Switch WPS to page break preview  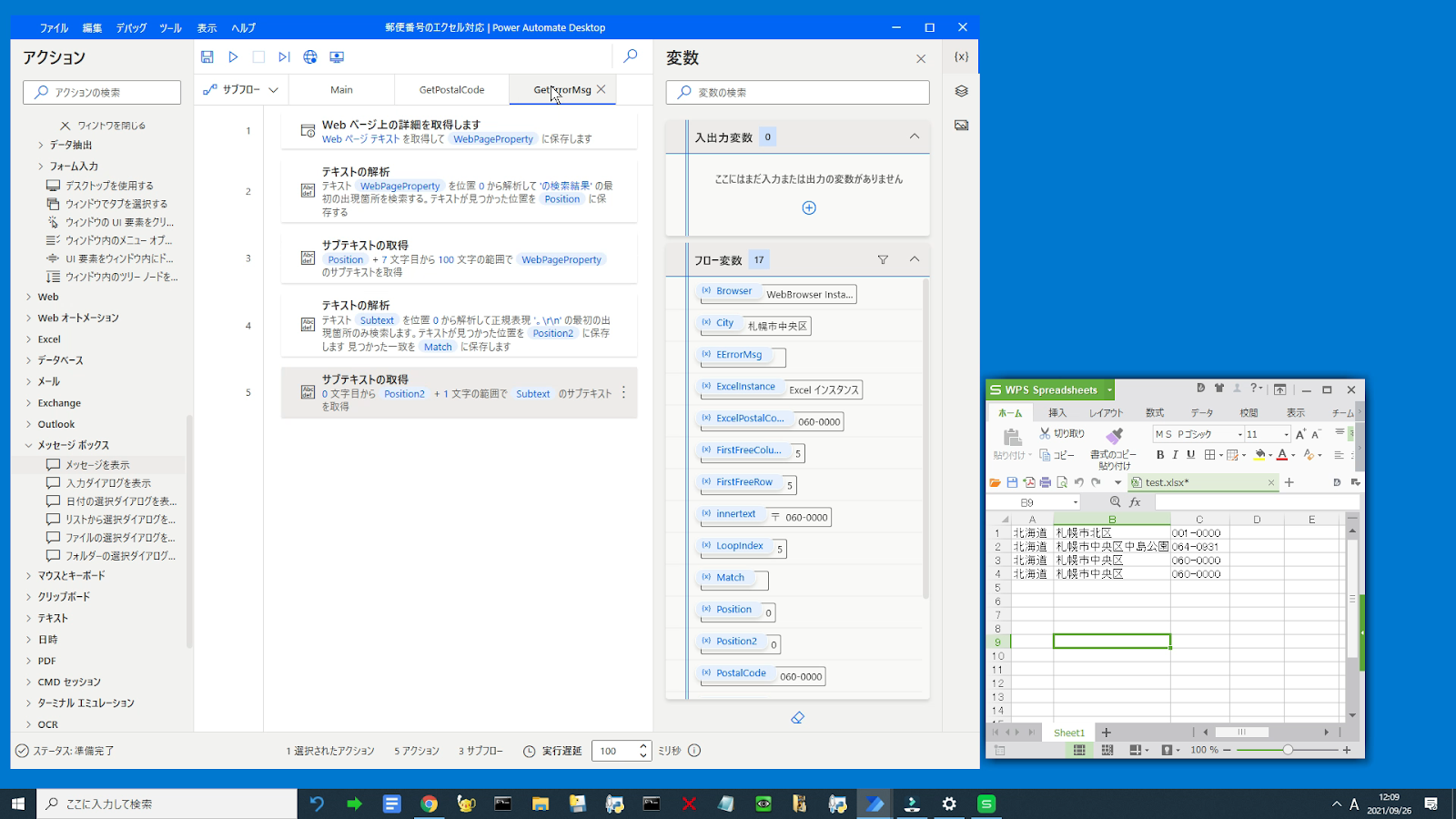pyautogui.click(x=1107, y=750)
